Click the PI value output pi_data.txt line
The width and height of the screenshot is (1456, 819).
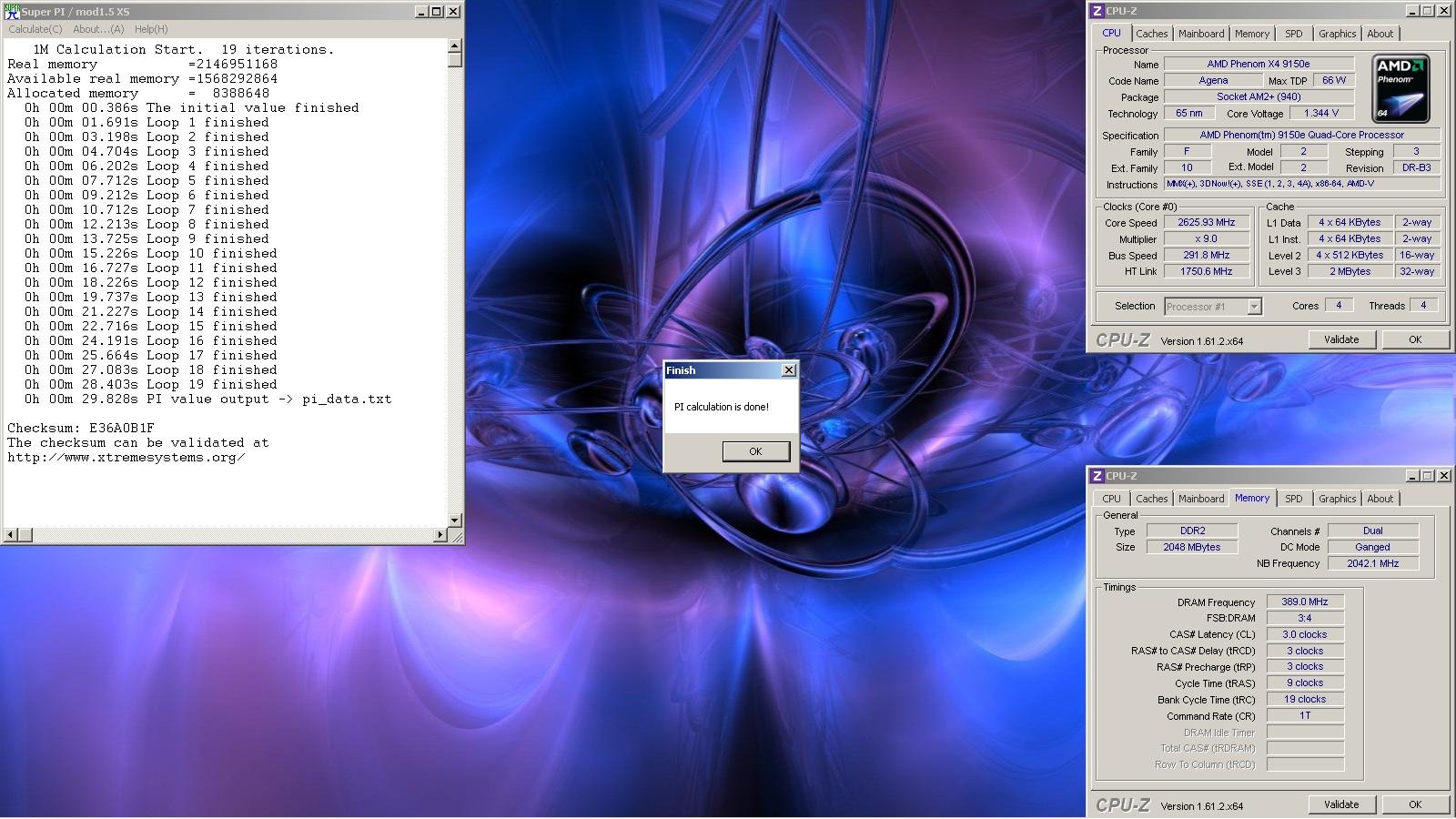coord(208,399)
